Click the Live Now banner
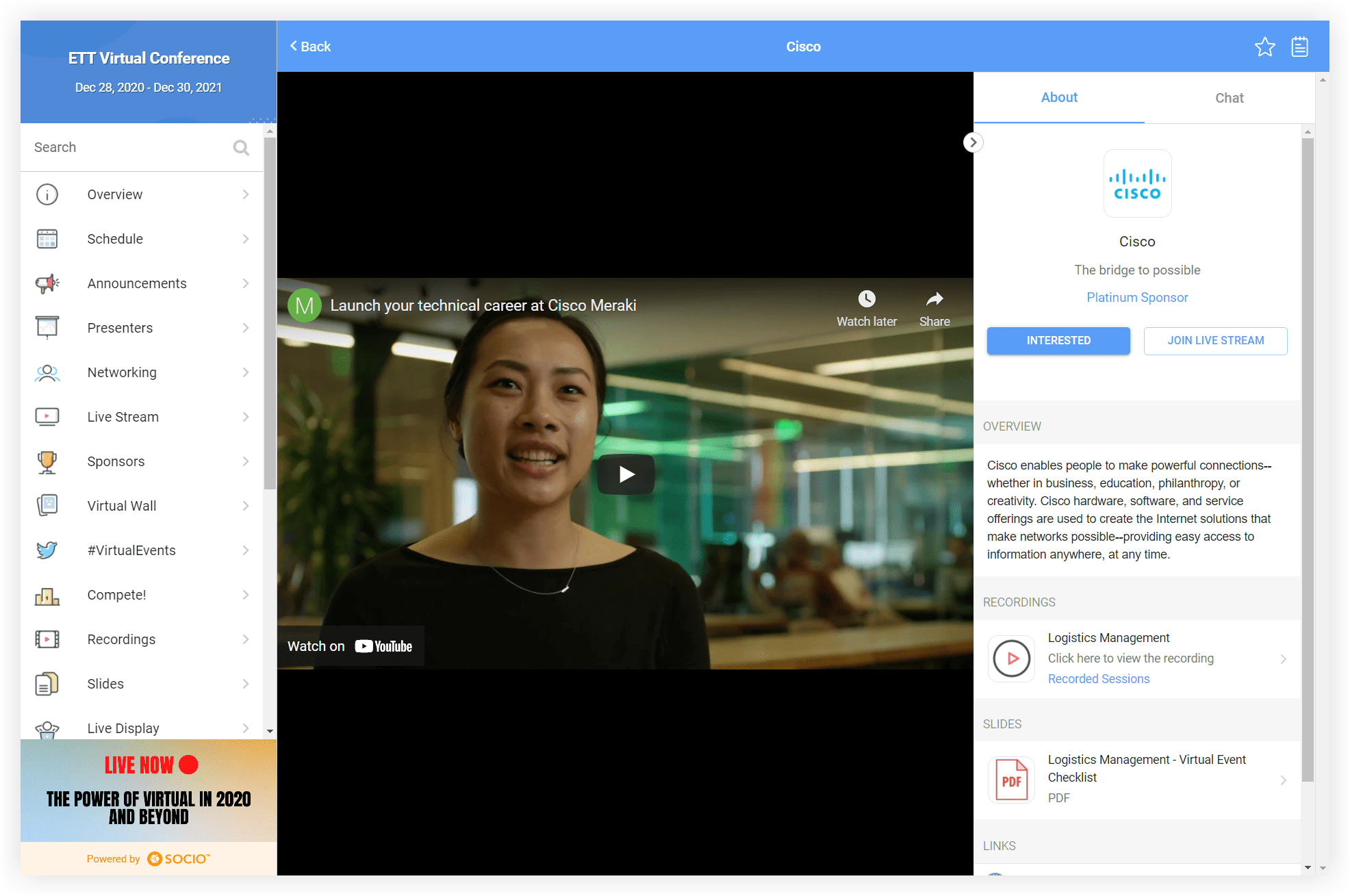The height and width of the screenshot is (896, 1350). coord(149,791)
